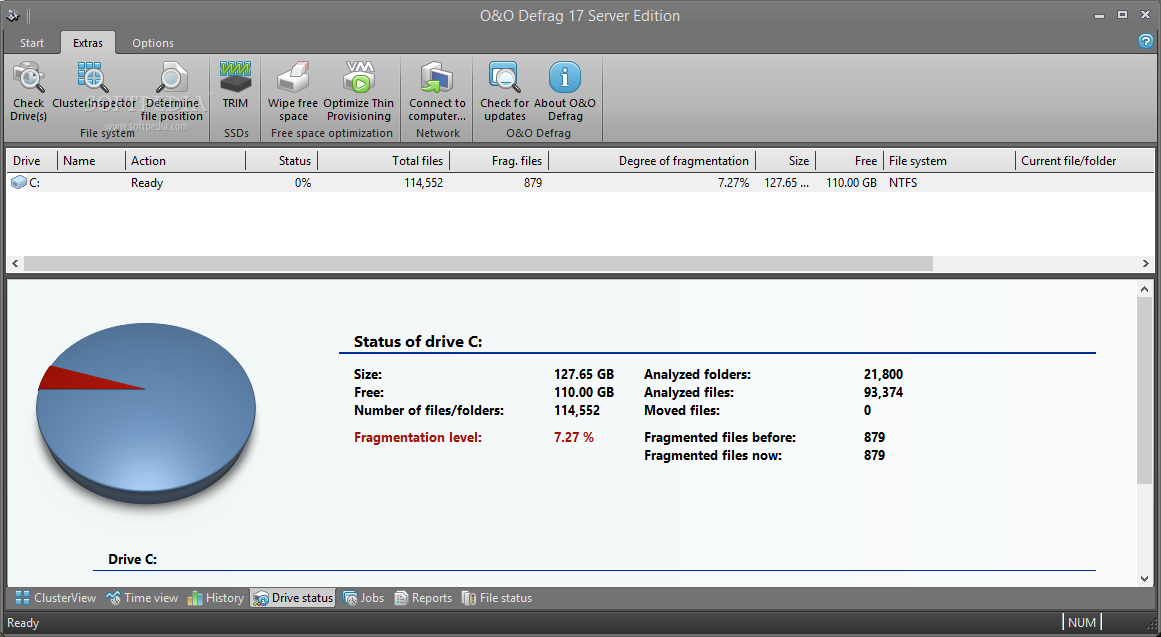This screenshot has height=637, width=1161.
Task: Open the File status tab
Action: [x=497, y=598]
